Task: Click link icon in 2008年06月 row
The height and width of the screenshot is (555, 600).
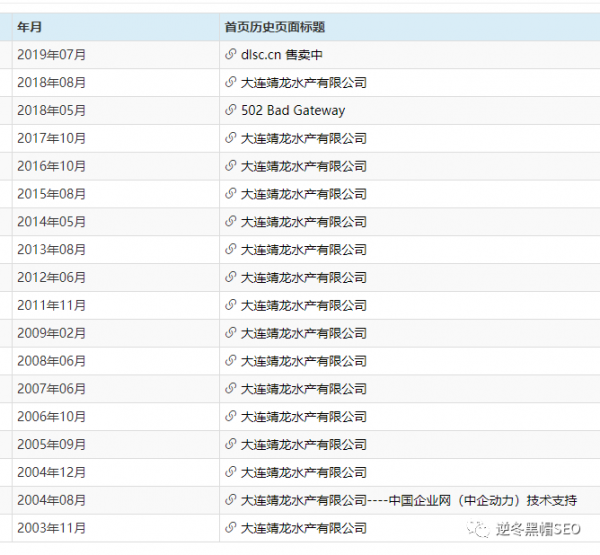Action: point(230,361)
